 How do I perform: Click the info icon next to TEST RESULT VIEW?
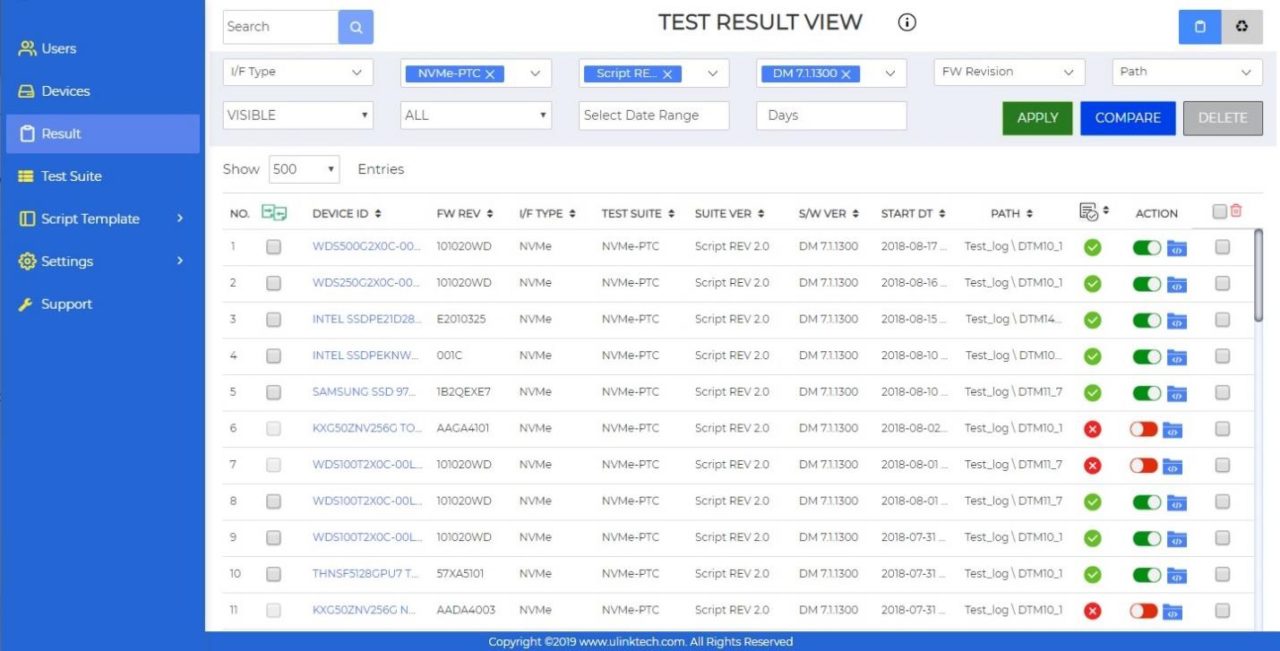pyautogui.click(x=905, y=21)
